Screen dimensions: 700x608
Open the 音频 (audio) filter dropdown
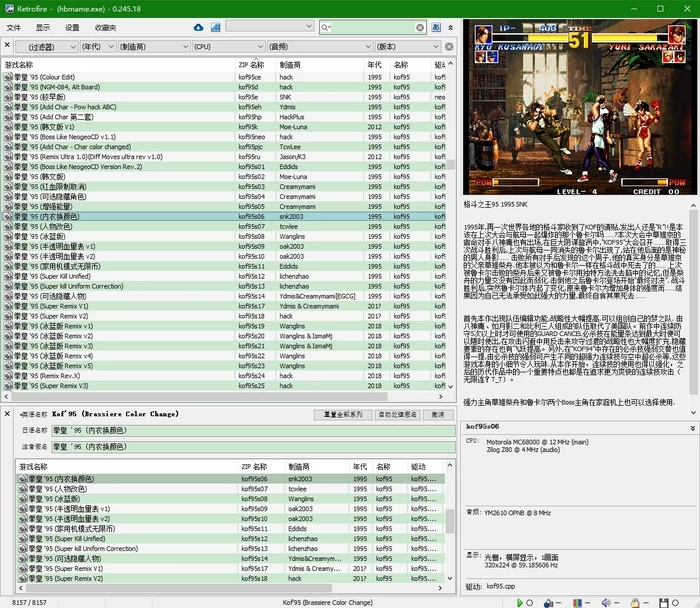341,46
